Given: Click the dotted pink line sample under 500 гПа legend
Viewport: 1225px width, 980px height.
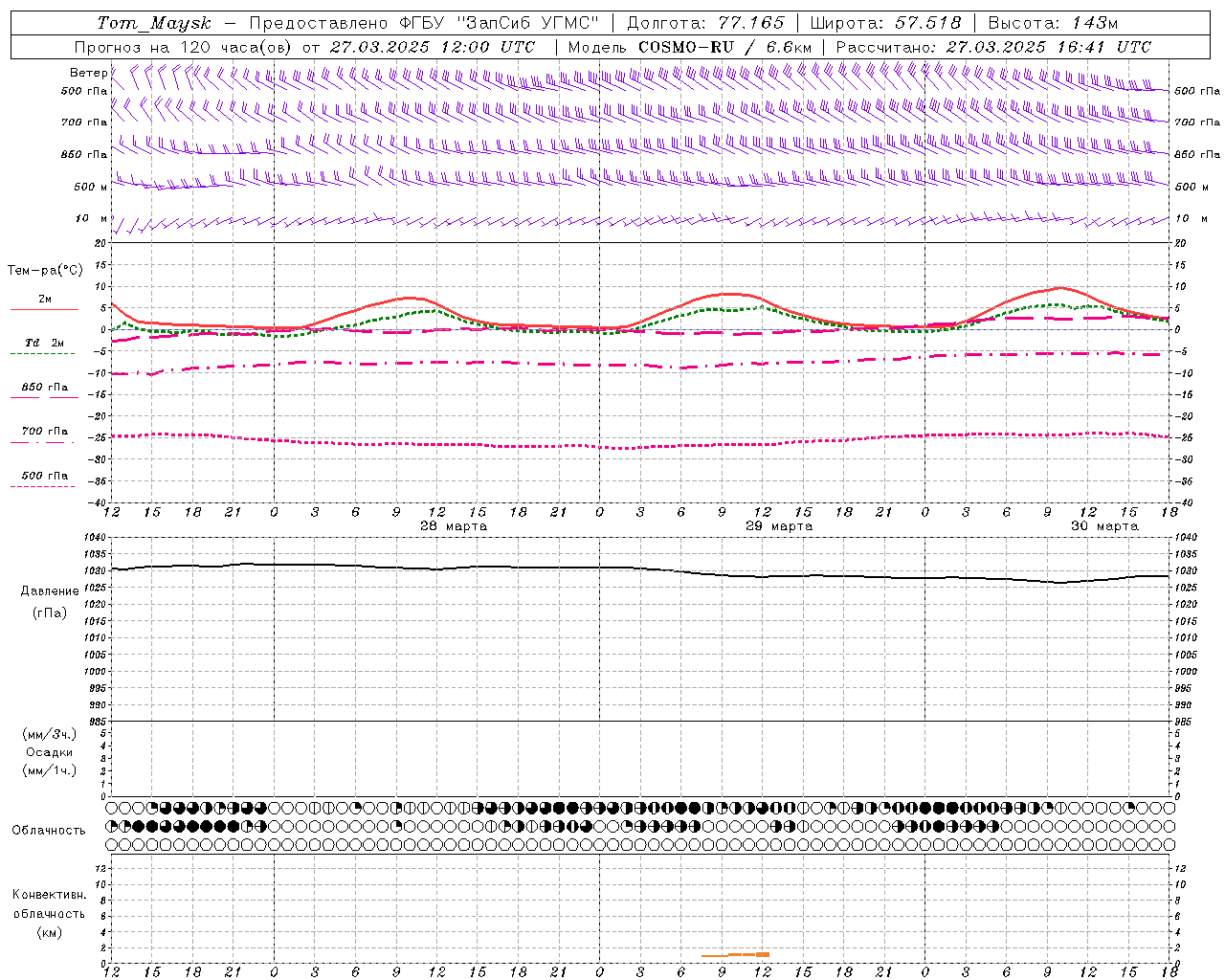Looking at the screenshot, I should point(42,487).
